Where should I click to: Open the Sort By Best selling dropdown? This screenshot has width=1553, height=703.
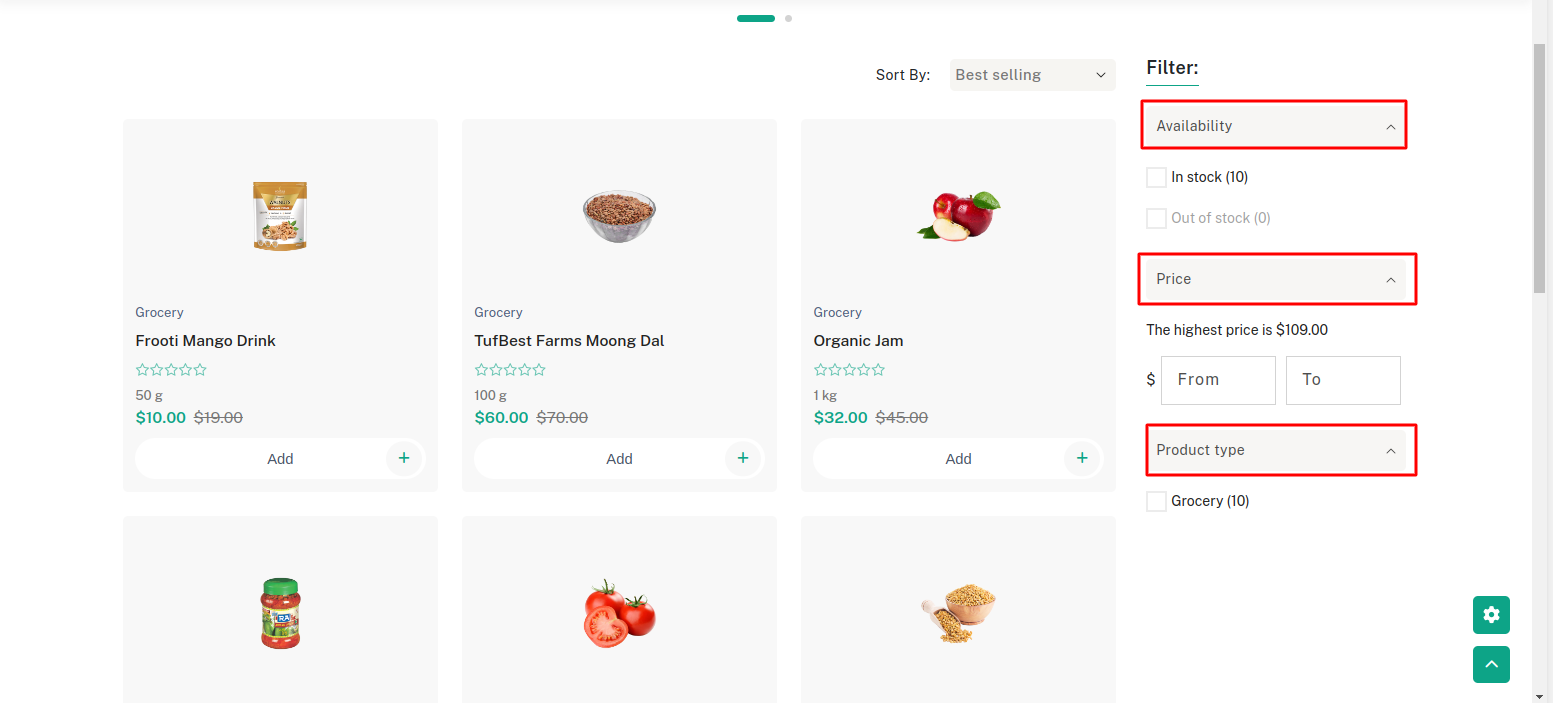pos(1032,75)
